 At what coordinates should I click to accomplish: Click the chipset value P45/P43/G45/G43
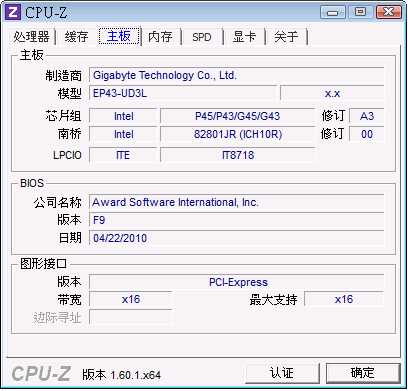click(x=237, y=116)
